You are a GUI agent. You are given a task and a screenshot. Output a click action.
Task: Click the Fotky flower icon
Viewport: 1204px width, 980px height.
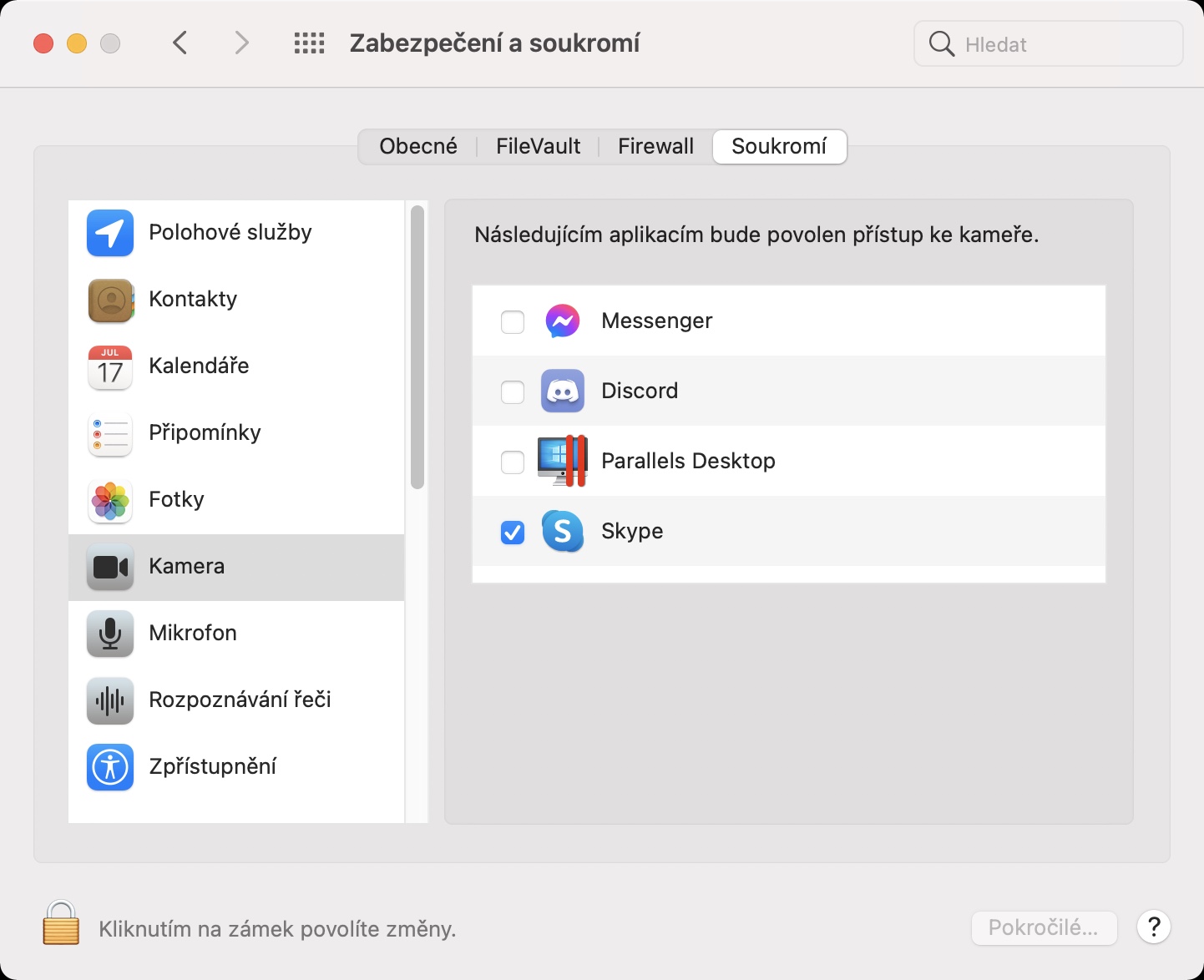110,500
